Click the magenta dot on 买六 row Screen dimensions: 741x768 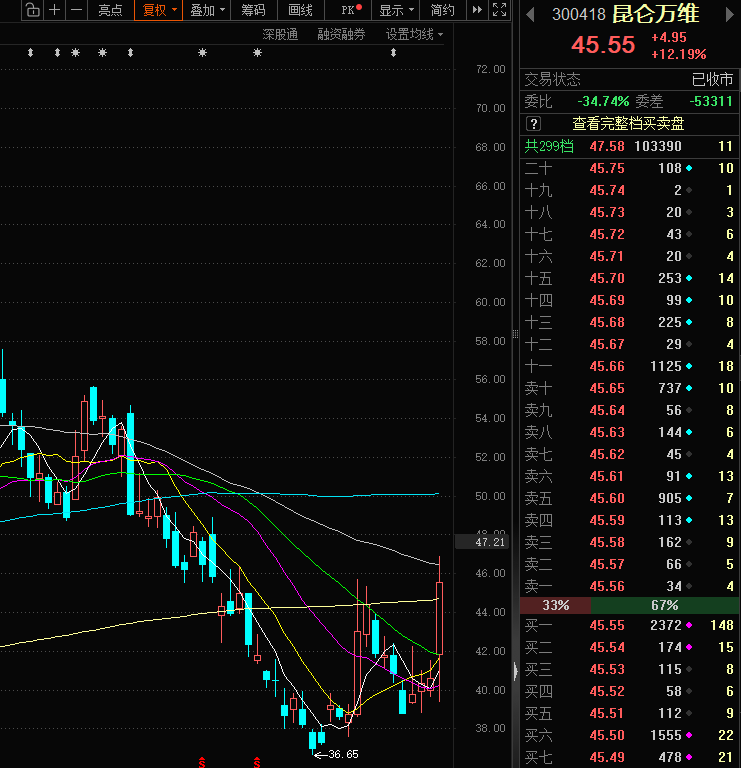point(689,735)
